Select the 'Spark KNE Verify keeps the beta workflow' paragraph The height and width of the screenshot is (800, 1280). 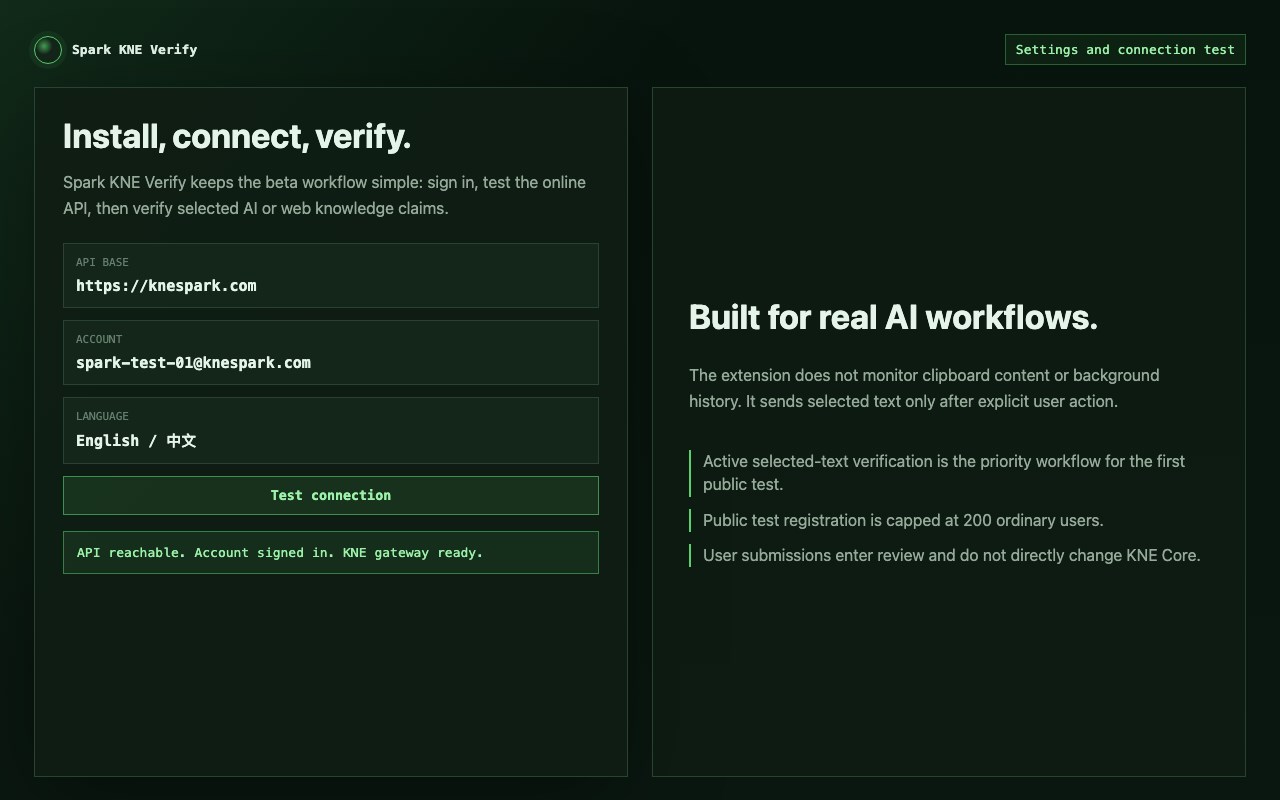click(x=325, y=196)
